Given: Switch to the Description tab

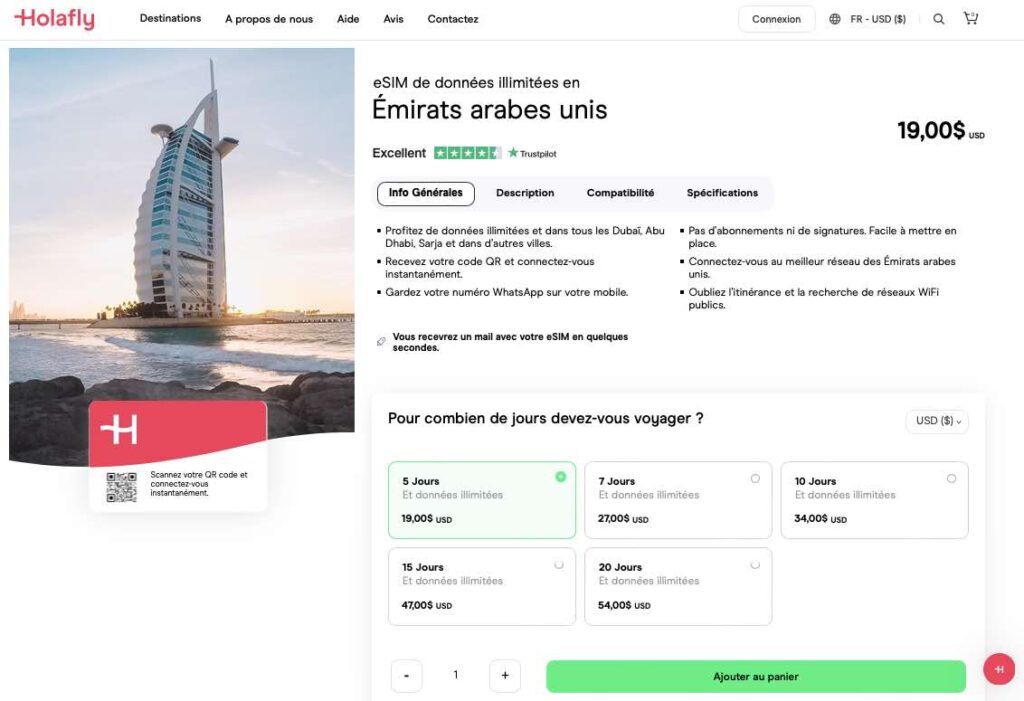Looking at the screenshot, I should (x=525, y=193).
